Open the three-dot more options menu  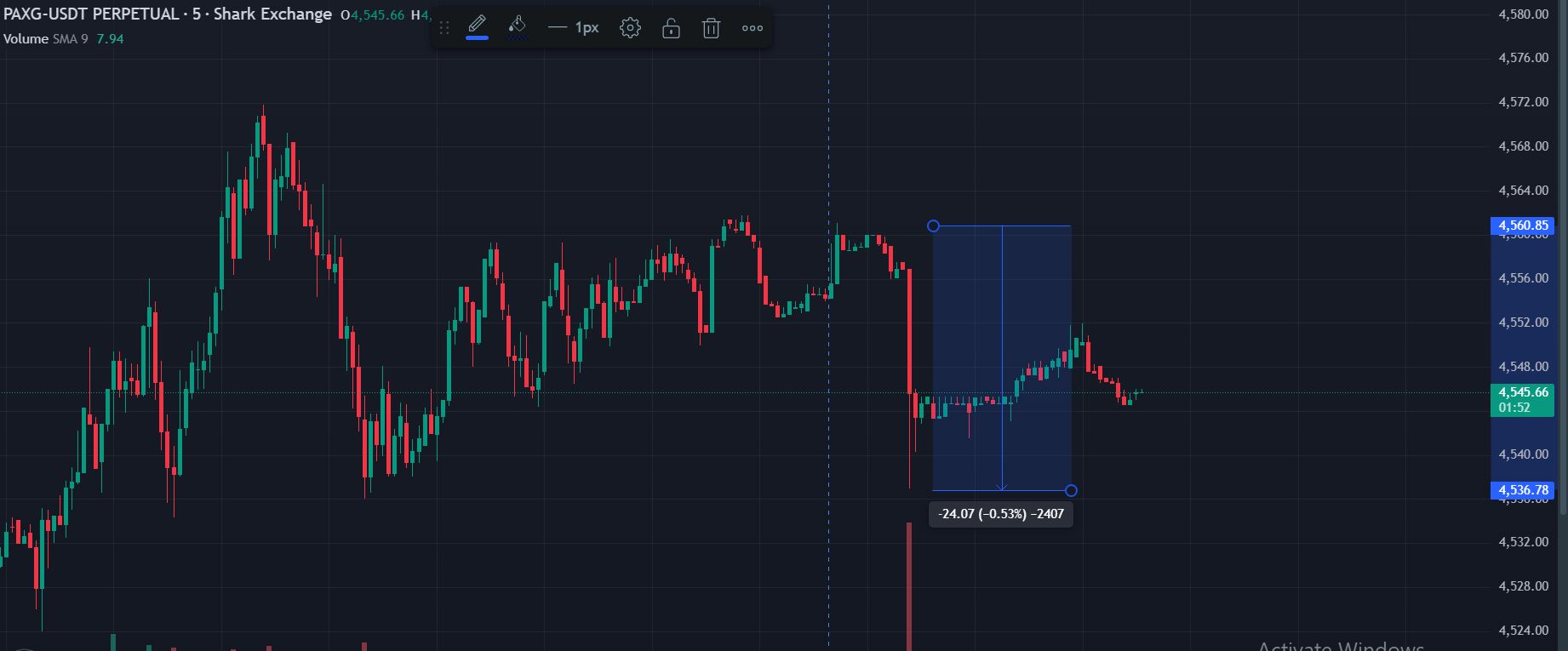point(753,28)
